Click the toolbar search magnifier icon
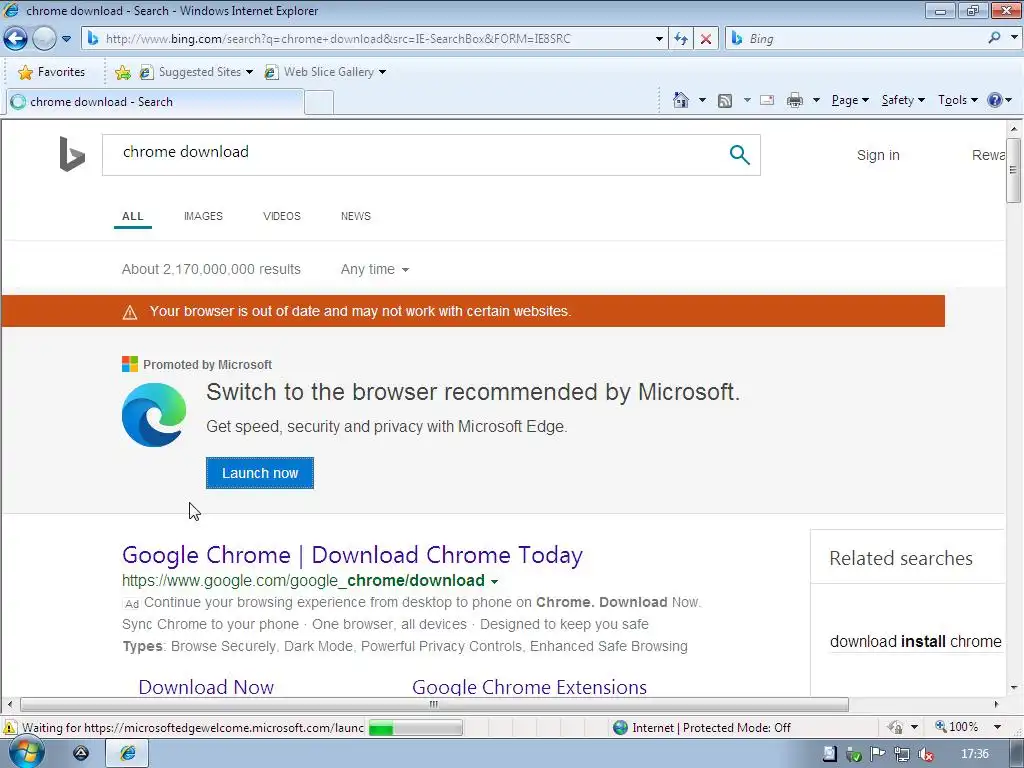Viewport: 1024px width, 768px height. (994, 38)
